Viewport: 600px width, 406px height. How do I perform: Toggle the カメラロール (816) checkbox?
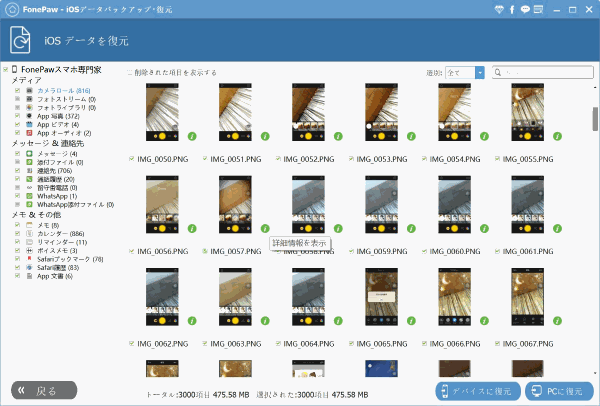(x=17, y=90)
